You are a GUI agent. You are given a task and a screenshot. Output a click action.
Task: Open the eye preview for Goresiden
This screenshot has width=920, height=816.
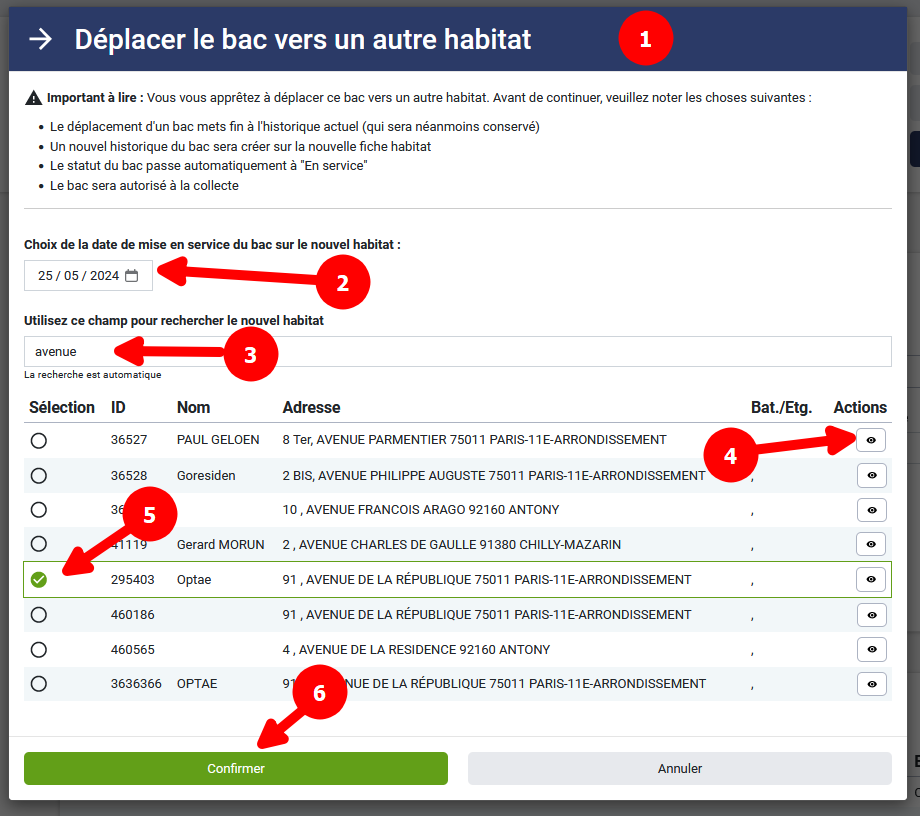[x=871, y=475]
